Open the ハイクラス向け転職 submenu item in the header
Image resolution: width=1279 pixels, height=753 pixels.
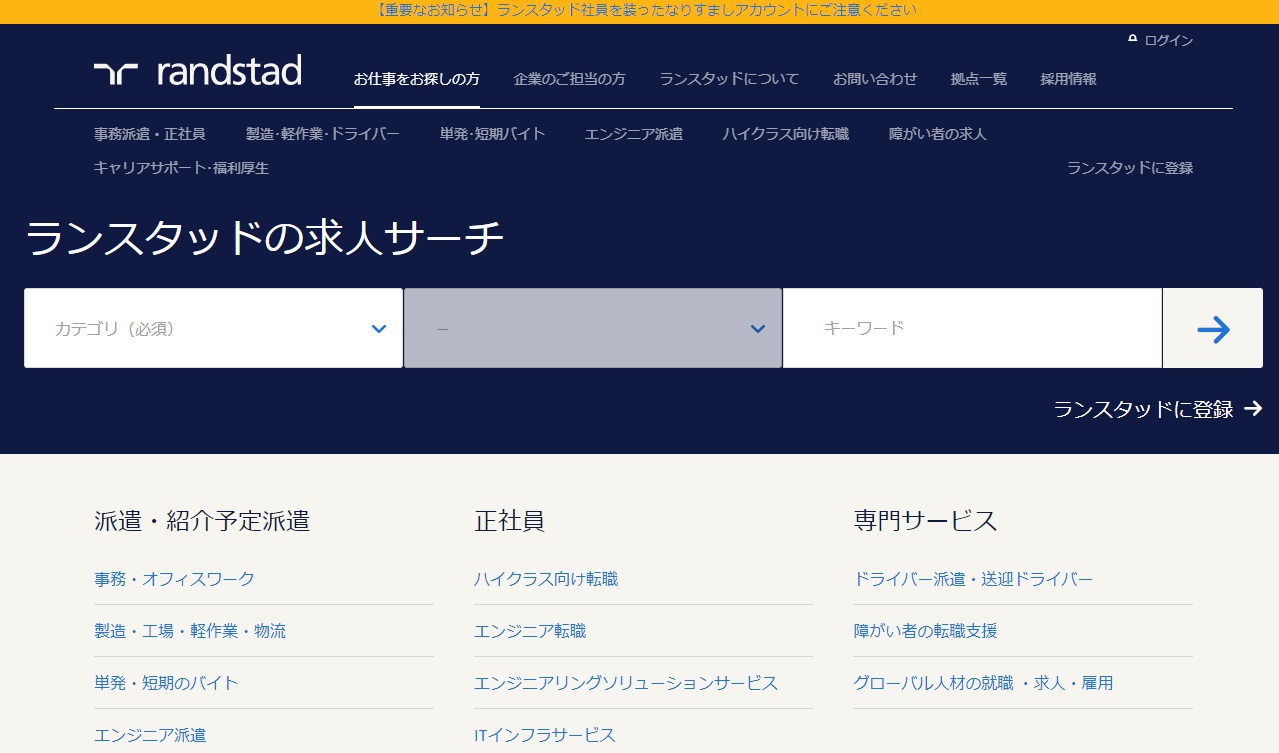786,134
